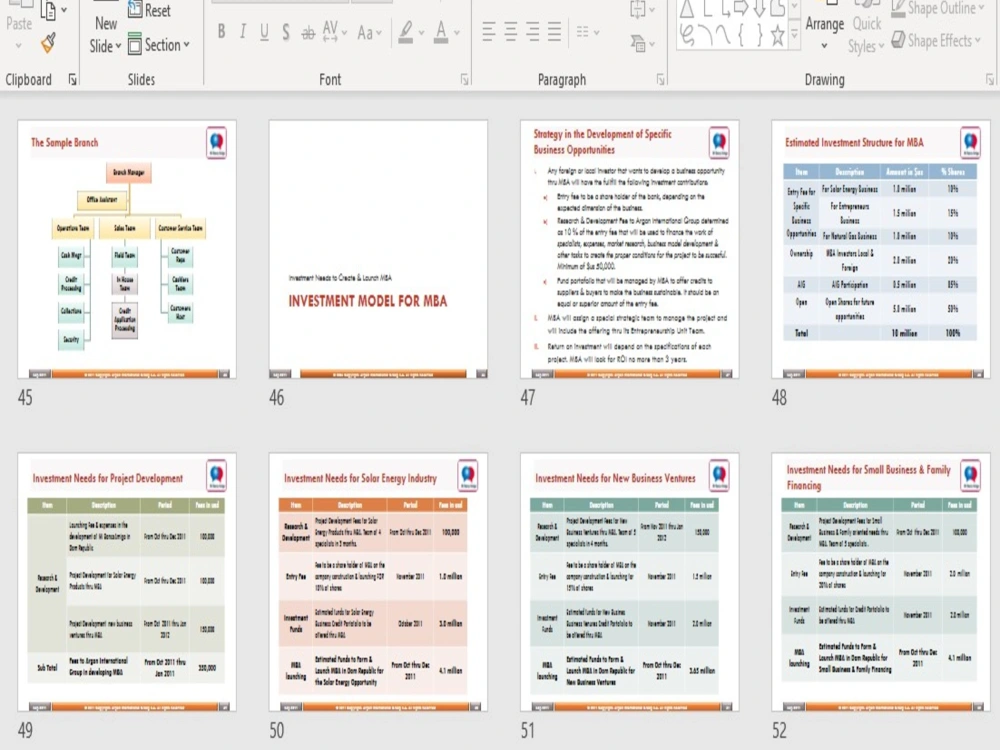This screenshot has width=1000, height=750.
Task: Select the right brace shape
Action: point(759,35)
